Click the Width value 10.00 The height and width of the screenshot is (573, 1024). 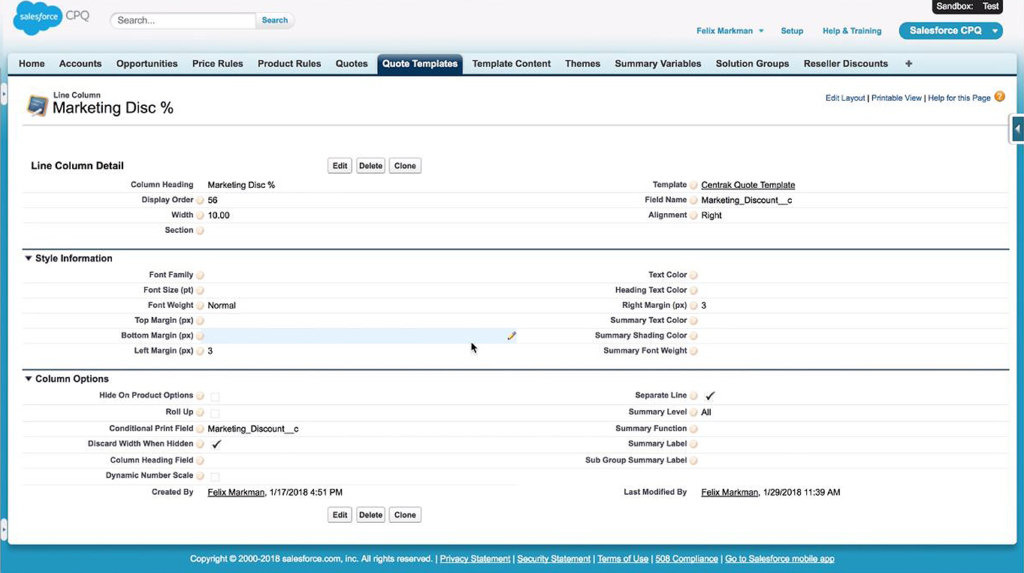coord(218,215)
